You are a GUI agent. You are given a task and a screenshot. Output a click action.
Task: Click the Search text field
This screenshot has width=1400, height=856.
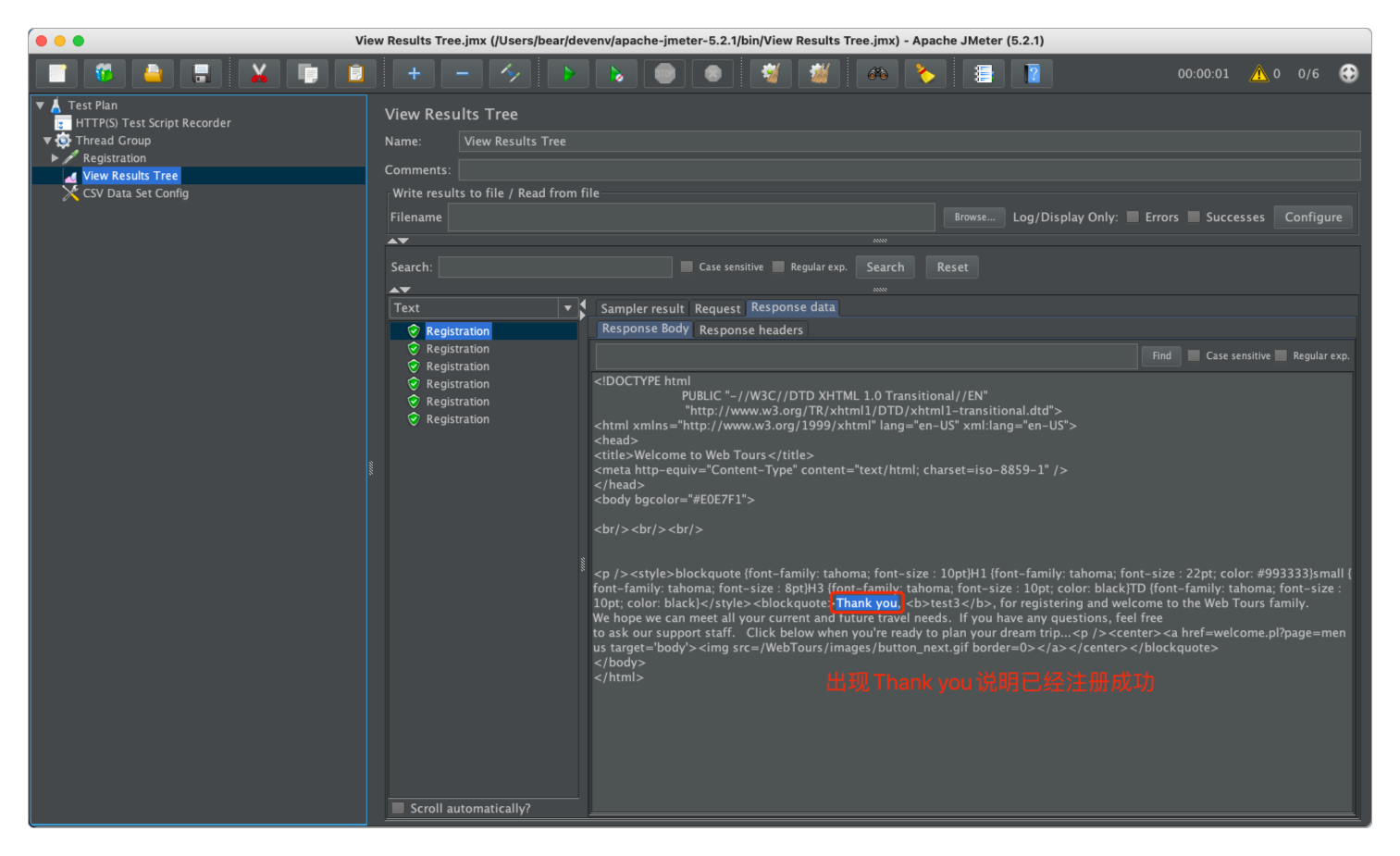pyautogui.click(x=555, y=267)
